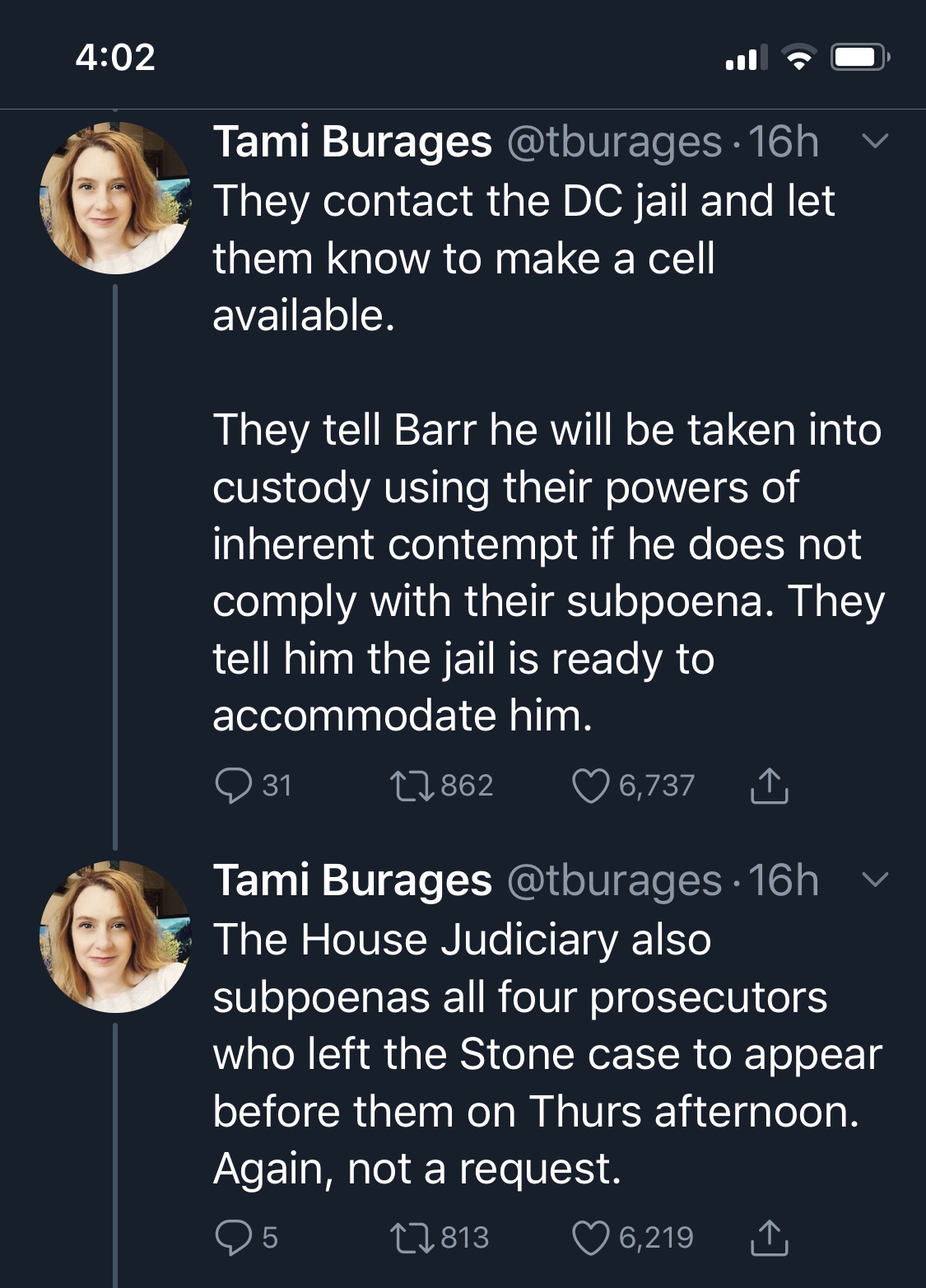This screenshot has width=926, height=1288.
Task: Reply to the DC jail tweet
Action: [x=233, y=785]
